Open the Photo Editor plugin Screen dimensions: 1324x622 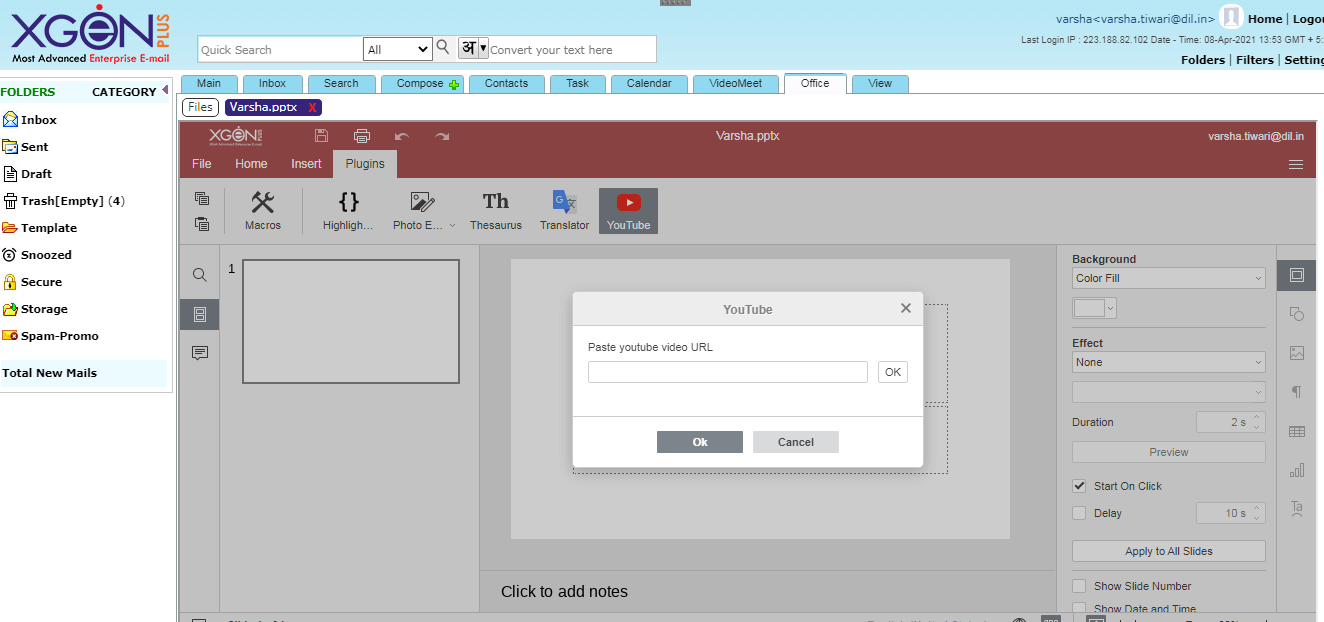(x=418, y=211)
